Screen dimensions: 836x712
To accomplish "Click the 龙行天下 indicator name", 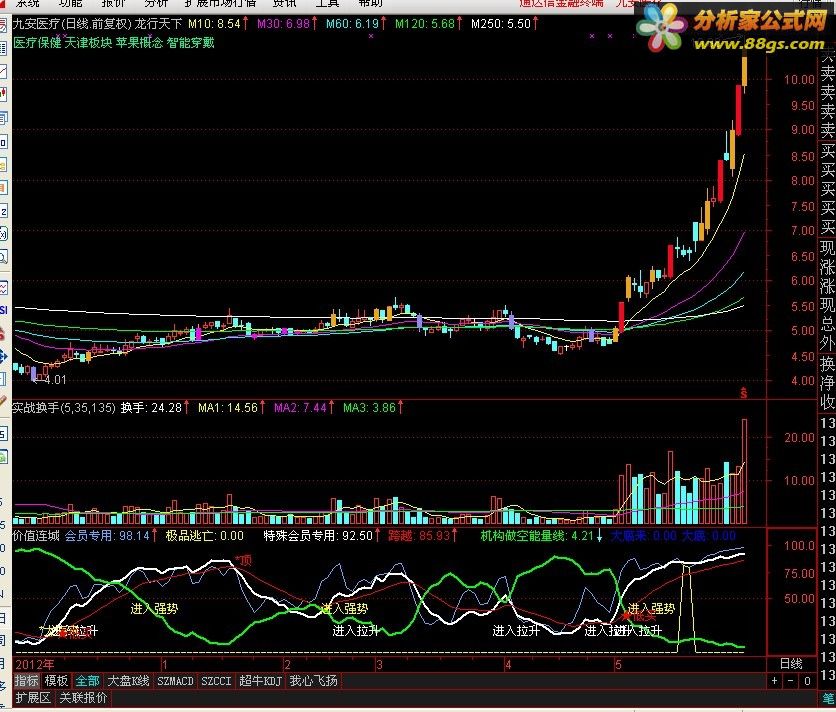I will [158, 23].
